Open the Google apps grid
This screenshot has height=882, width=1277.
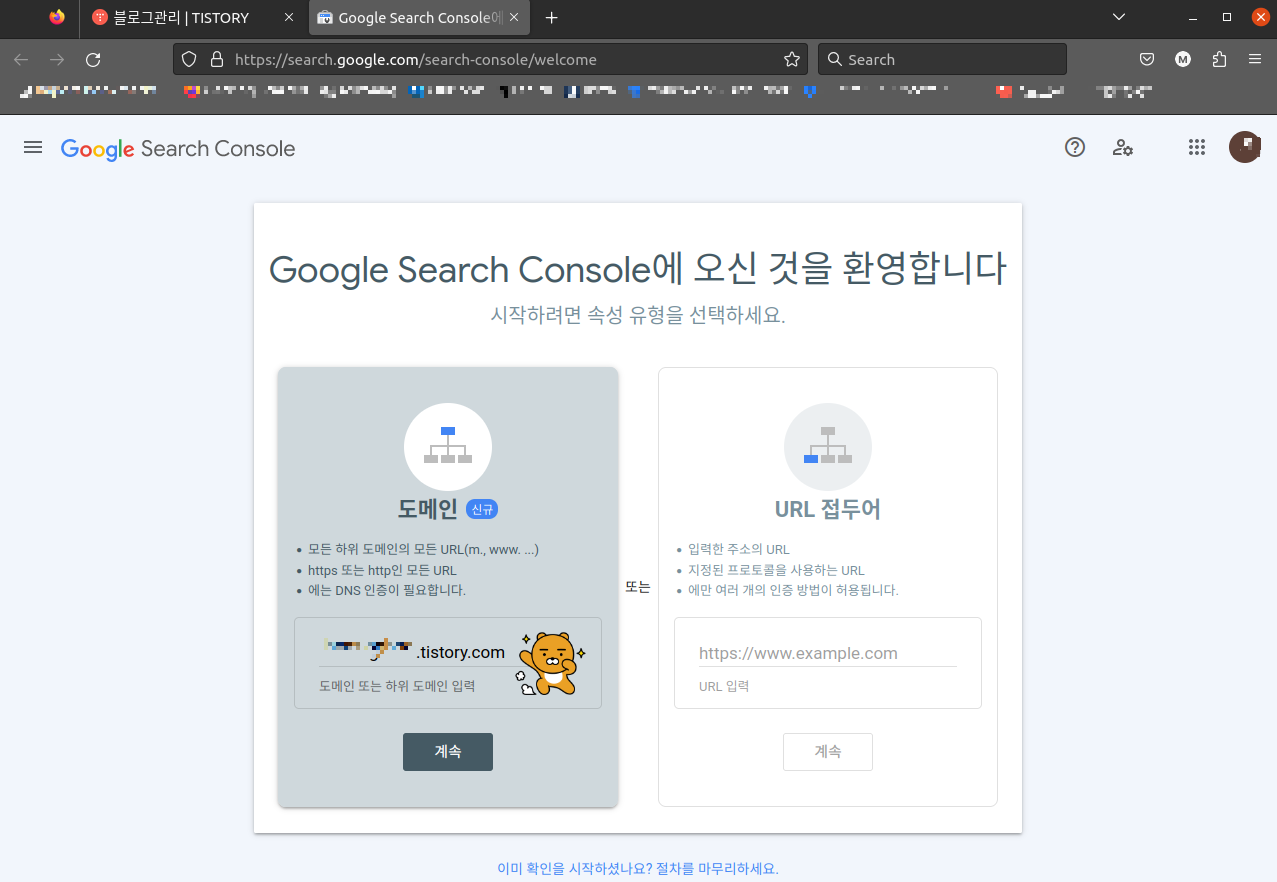[x=1197, y=148]
